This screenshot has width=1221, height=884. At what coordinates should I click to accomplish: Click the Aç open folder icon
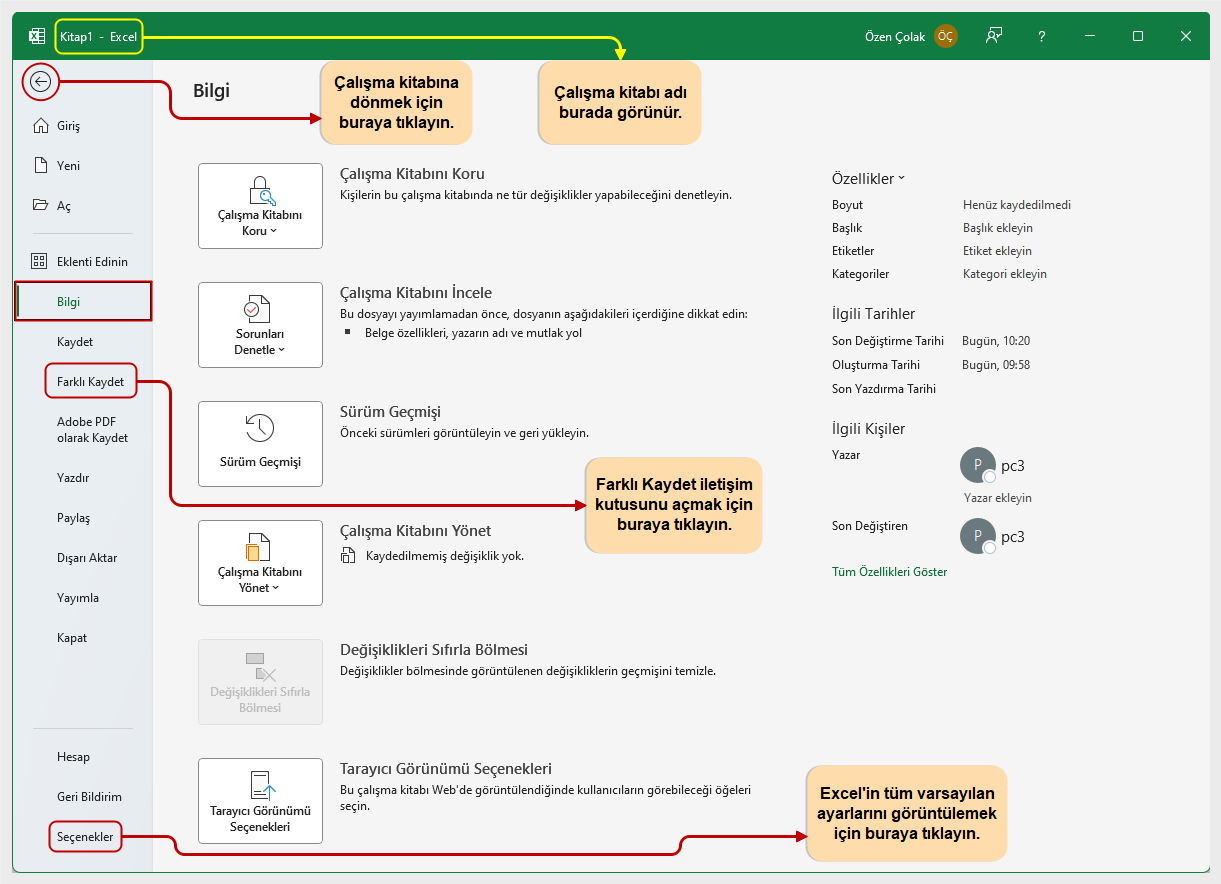[x=40, y=205]
